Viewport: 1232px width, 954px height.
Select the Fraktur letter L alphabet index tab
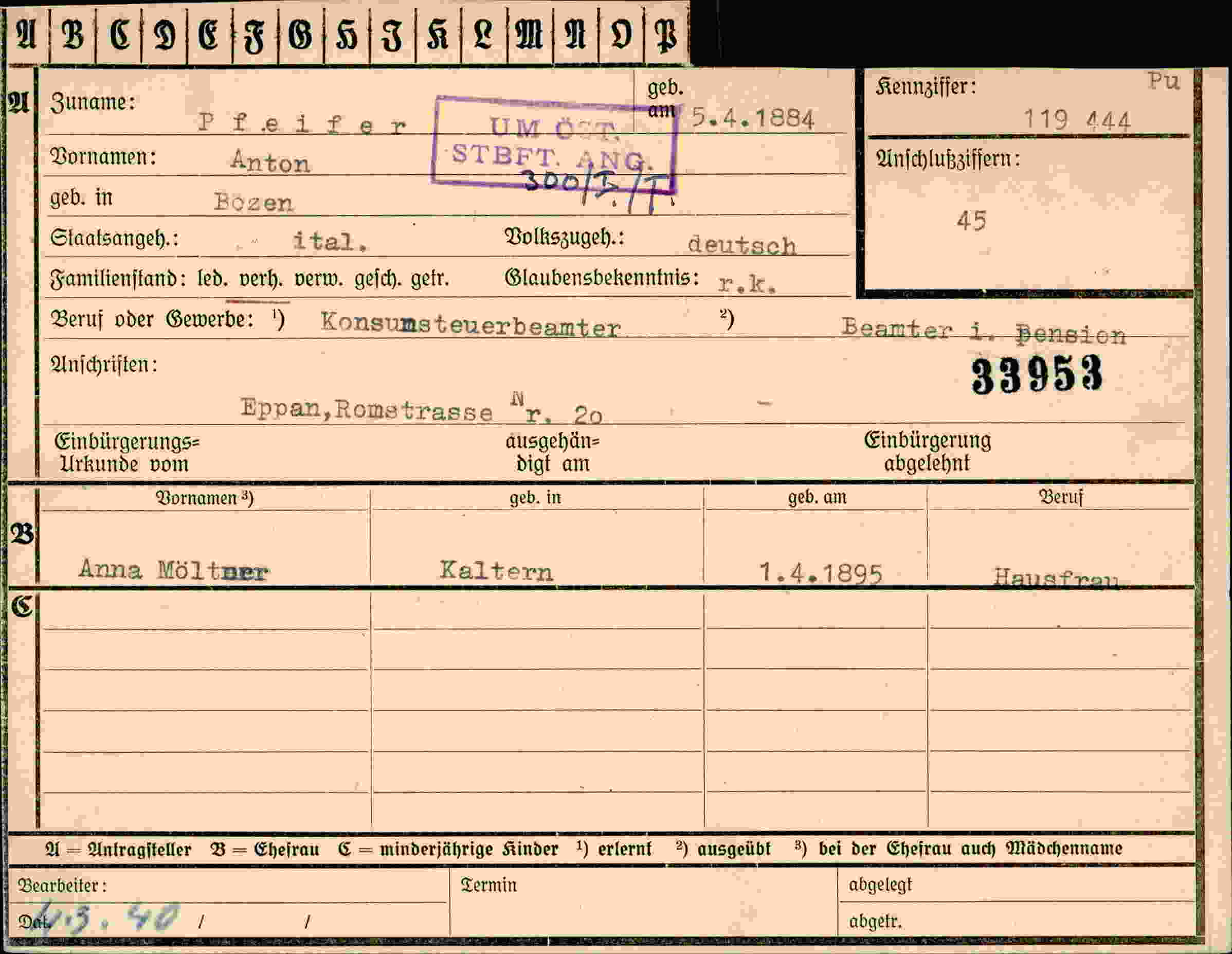pos(483,35)
